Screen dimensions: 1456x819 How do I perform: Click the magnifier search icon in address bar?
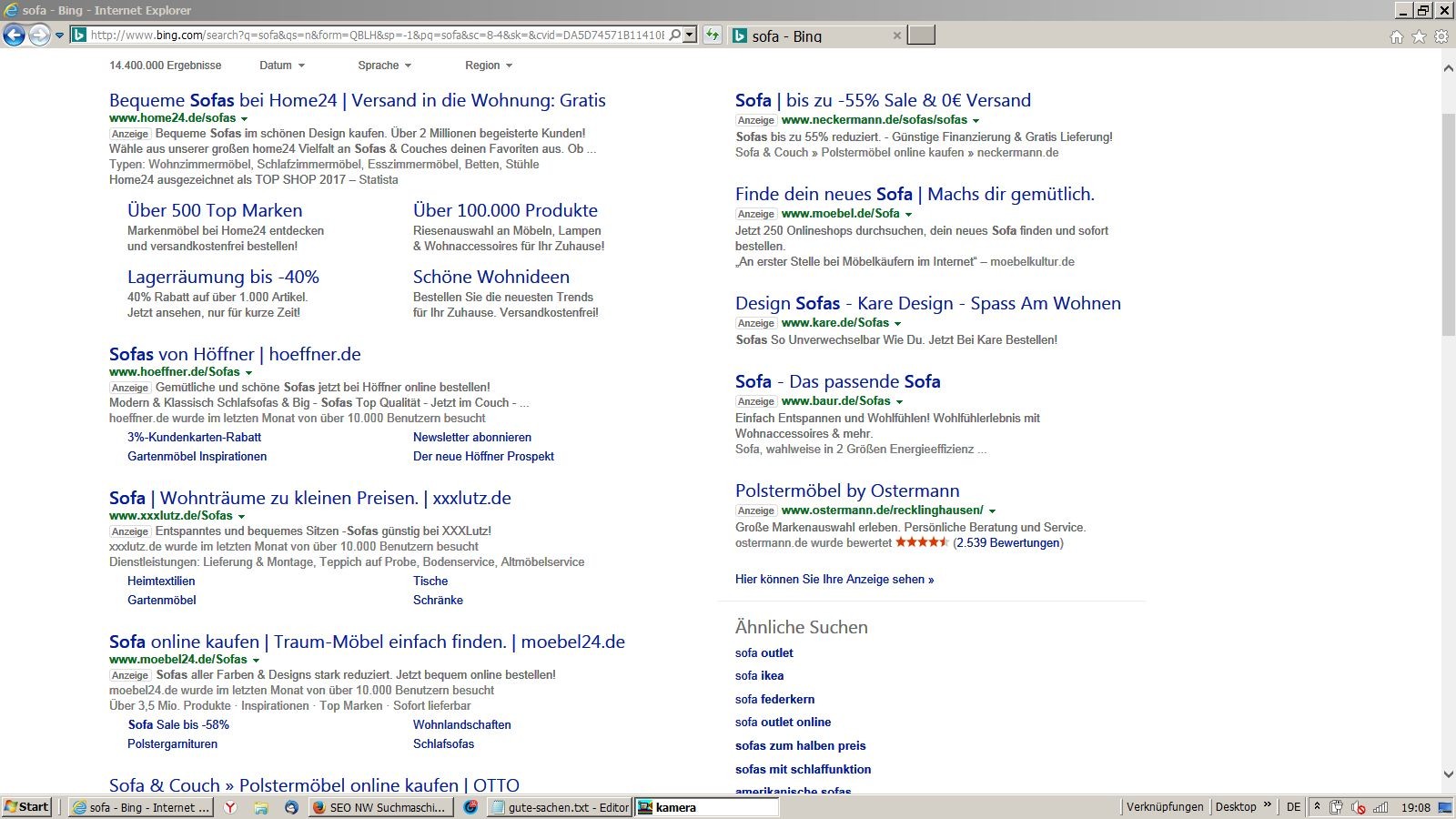675,35
